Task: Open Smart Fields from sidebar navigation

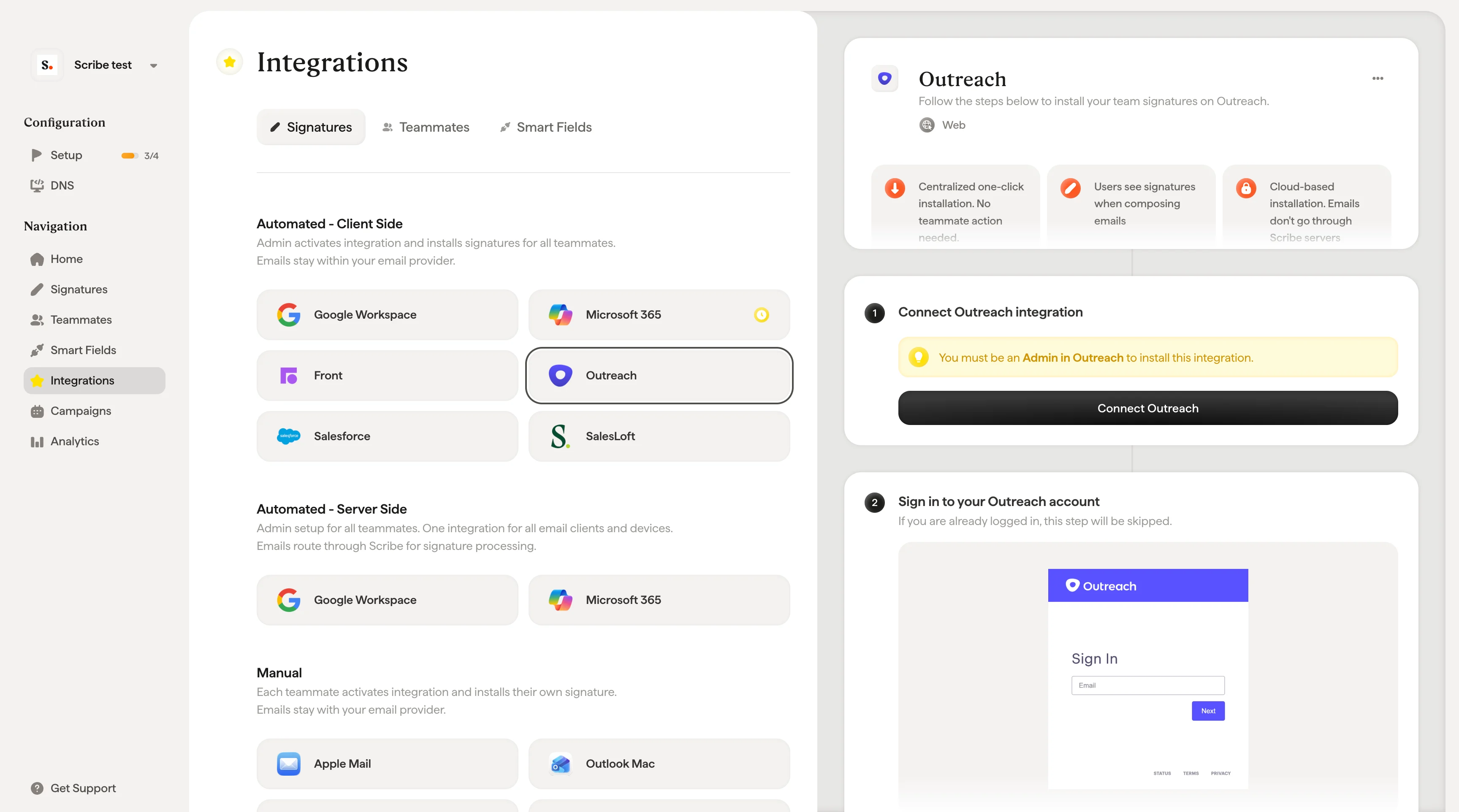Action: (x=95, y=351)
